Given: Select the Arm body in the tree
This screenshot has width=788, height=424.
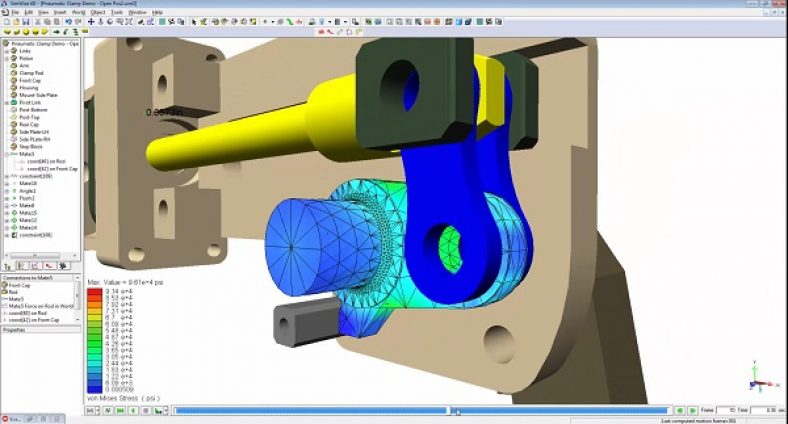Looking at the screenshot, I should [x=24, y=65].
